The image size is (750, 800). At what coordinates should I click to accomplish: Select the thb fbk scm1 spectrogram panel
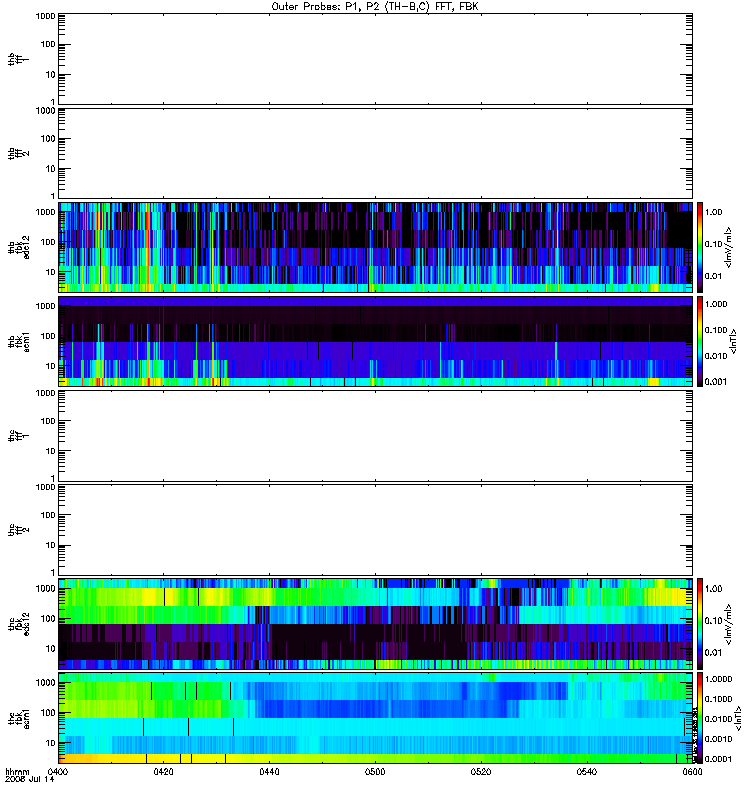pos(376,341)
